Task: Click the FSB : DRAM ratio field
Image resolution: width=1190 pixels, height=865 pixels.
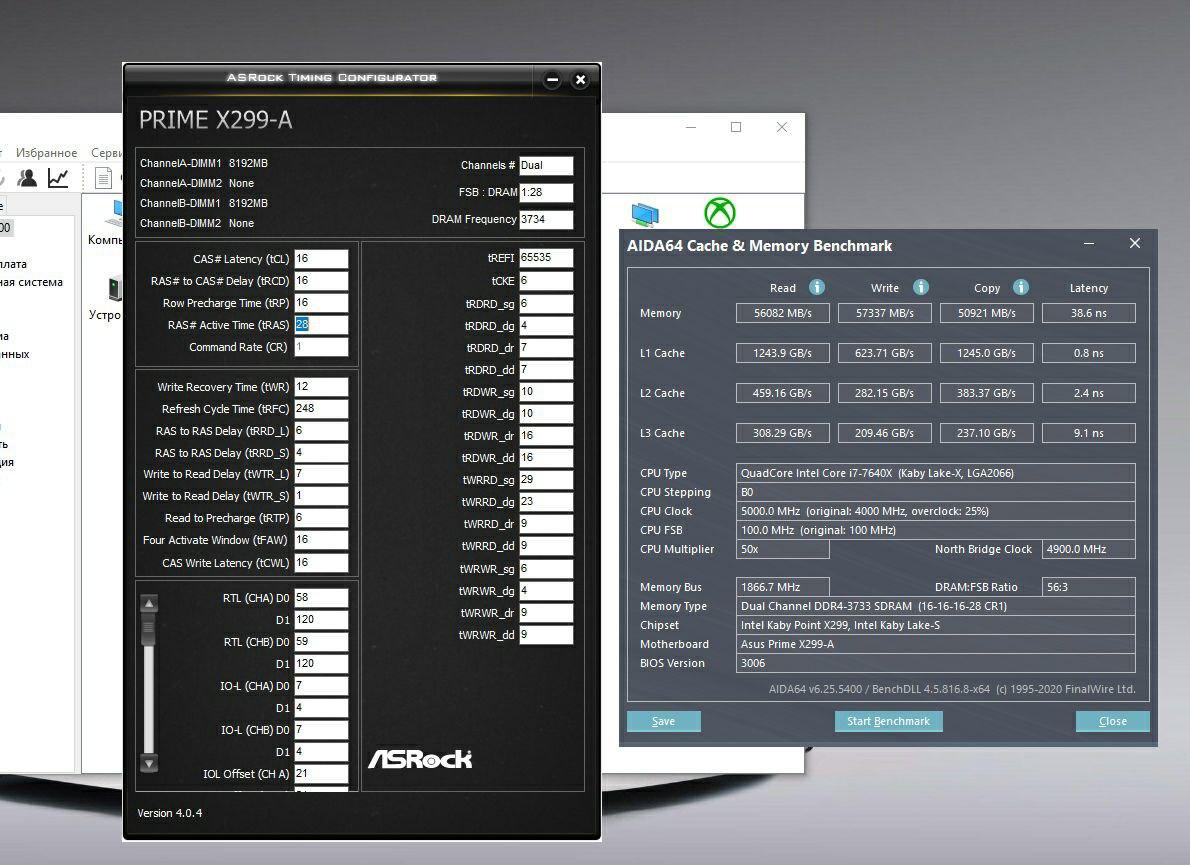Action: point(546,193)
